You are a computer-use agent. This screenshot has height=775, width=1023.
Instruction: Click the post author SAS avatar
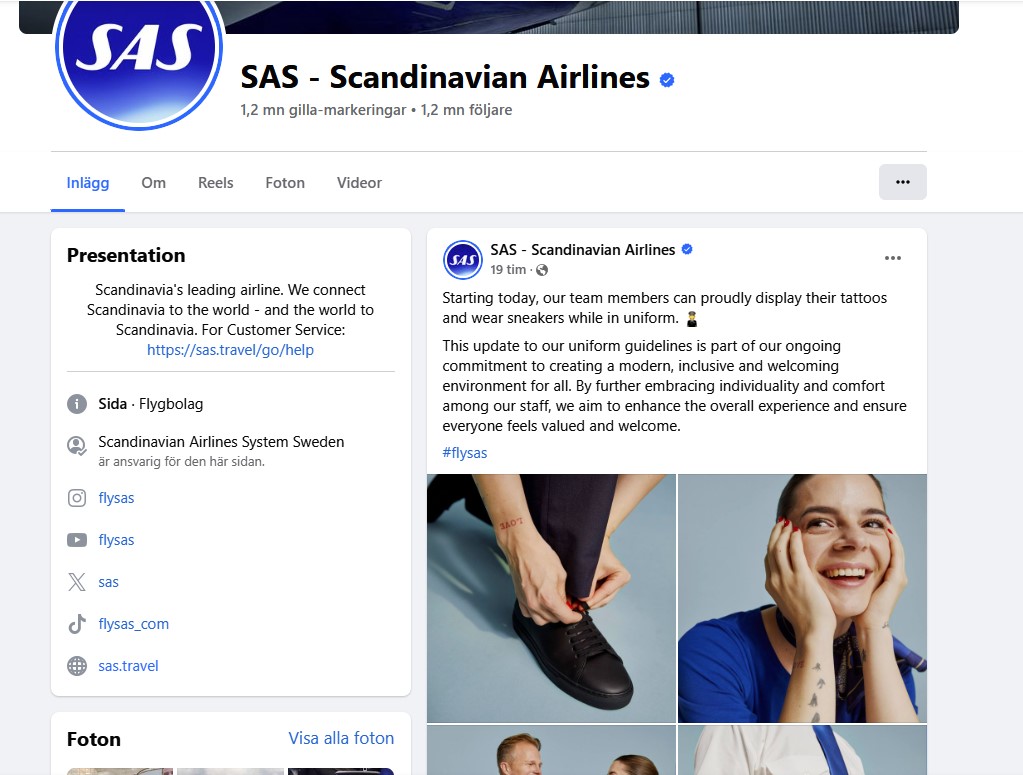tap(463, 260)
